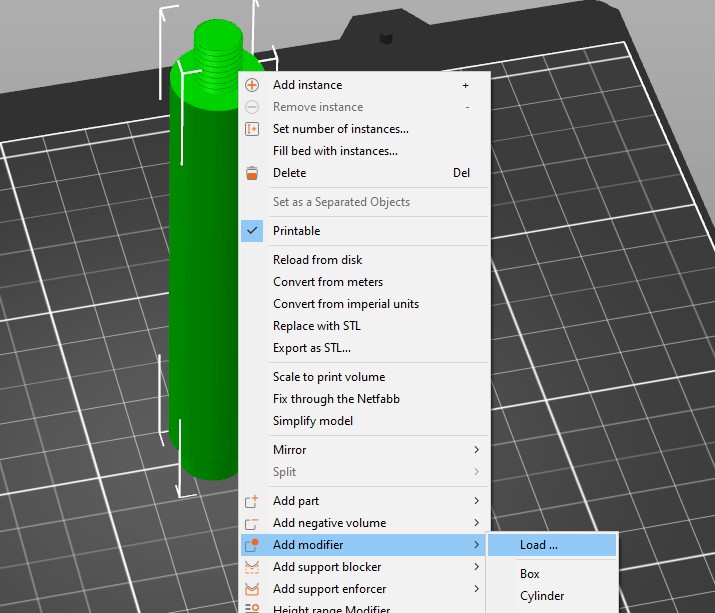This screenshot has height=613, width=715.
Task: Choose Simplify model option
Action: point(312,421)
